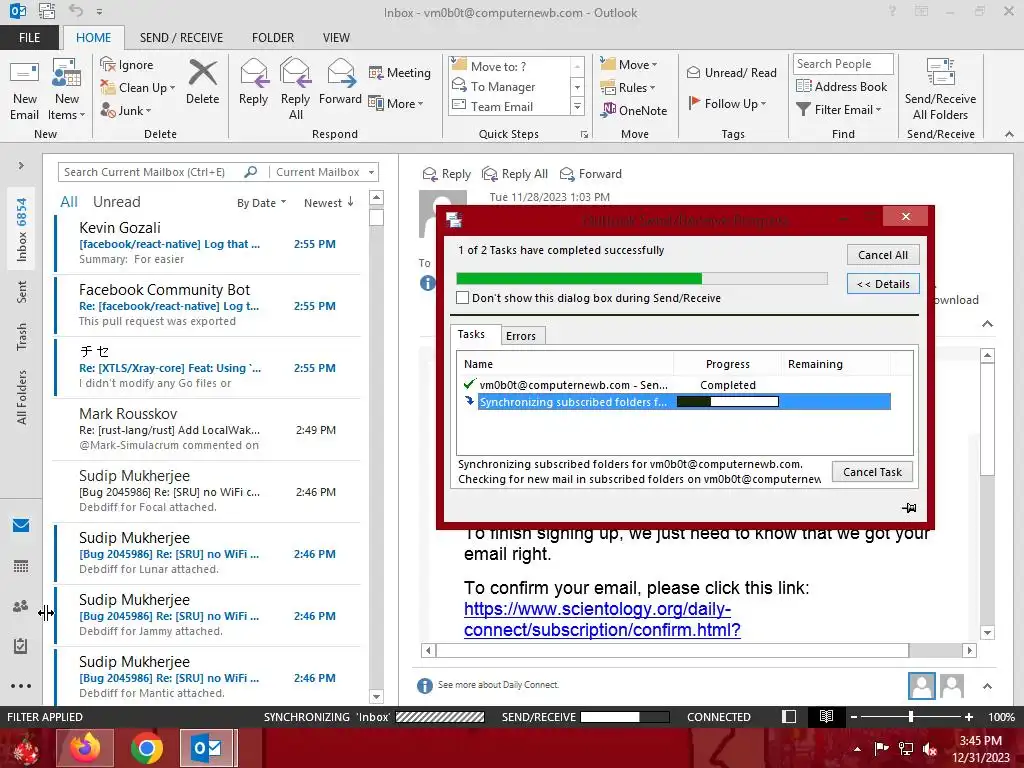Open the Move dropdown in ribbon

pyautogui.click(x=629, y=65)
